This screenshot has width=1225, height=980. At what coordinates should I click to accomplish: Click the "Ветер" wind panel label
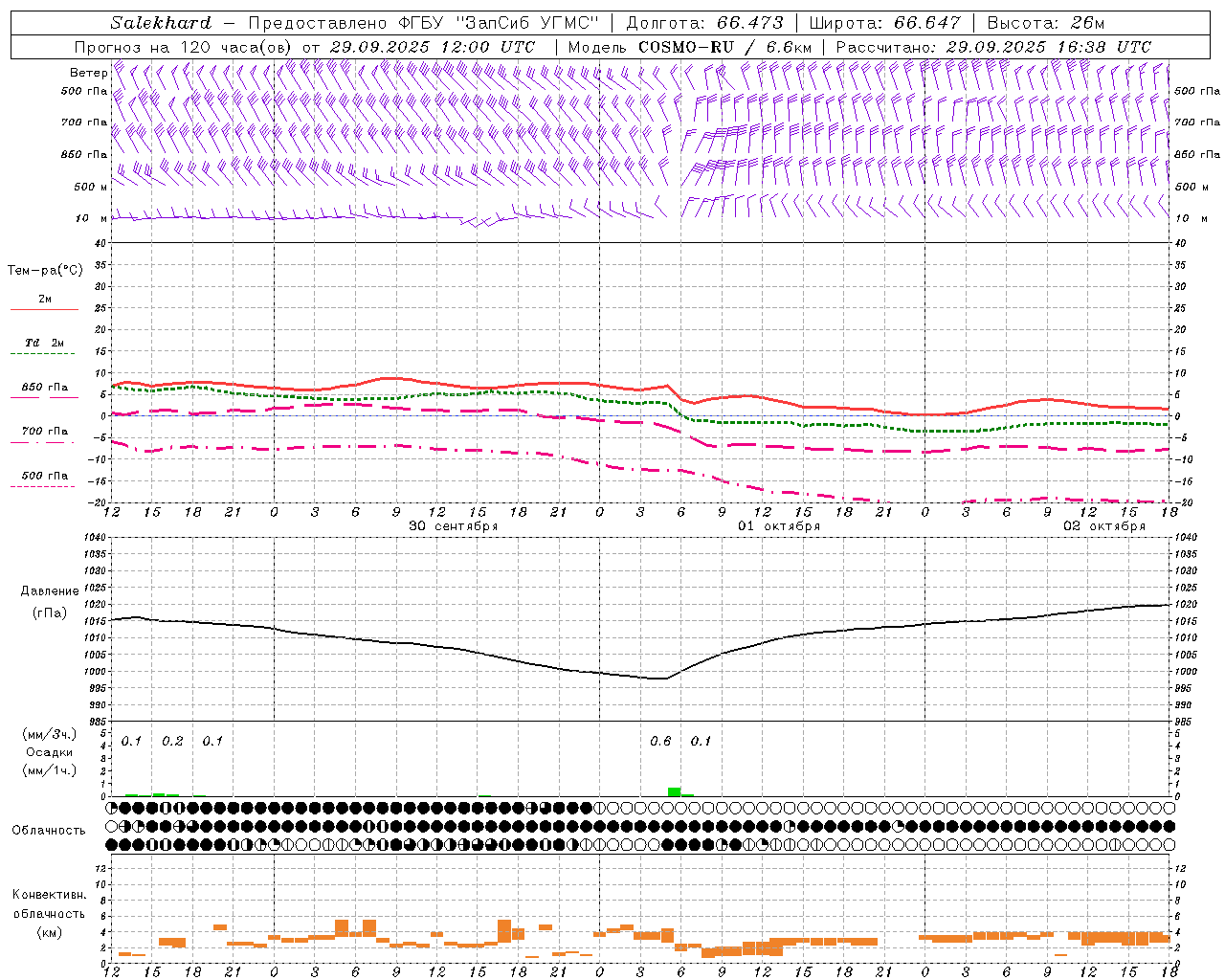pyautogui.click(x=88, y=73)
